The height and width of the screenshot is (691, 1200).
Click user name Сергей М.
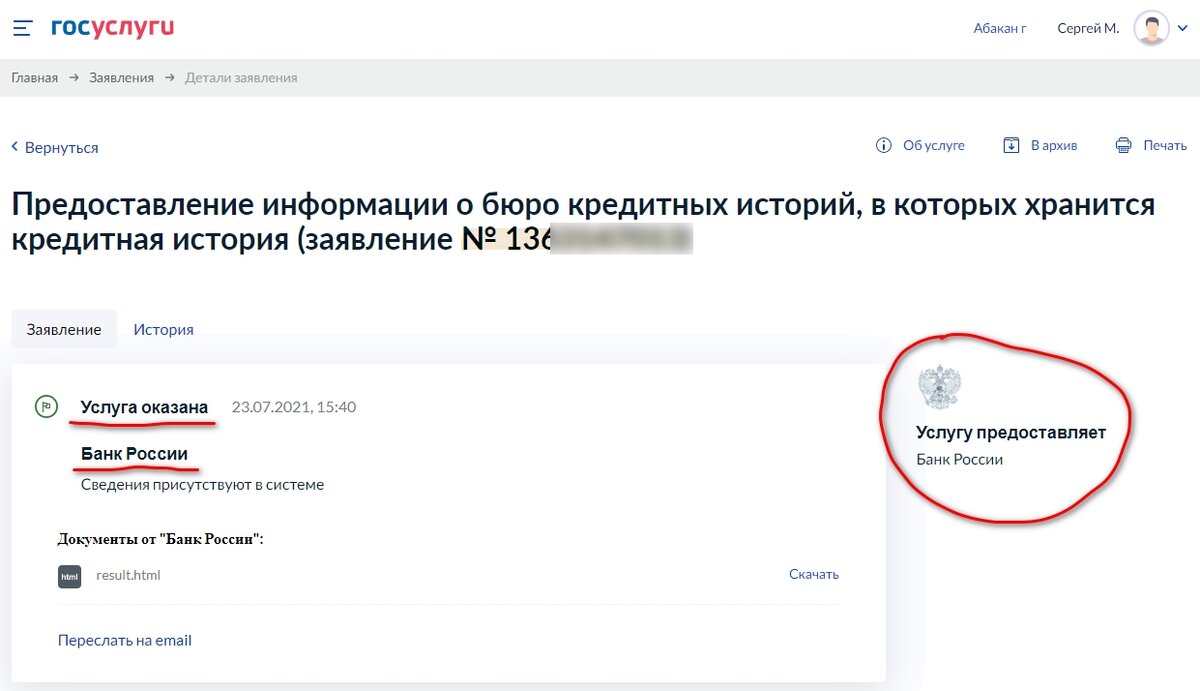pos(1088,28)
